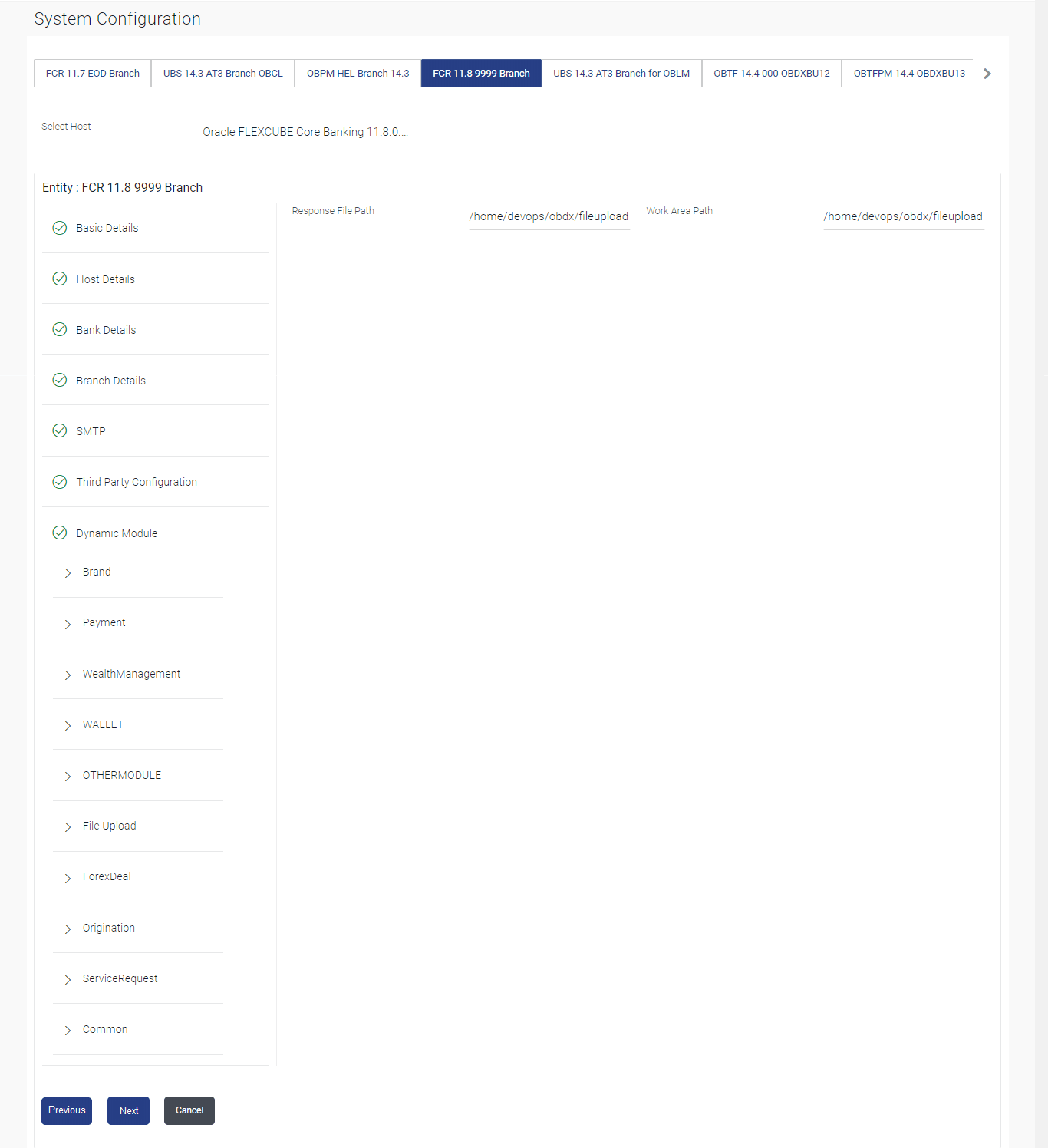Click the SMTP checkmark icon

pyautogui.click(x=59, y=430)
